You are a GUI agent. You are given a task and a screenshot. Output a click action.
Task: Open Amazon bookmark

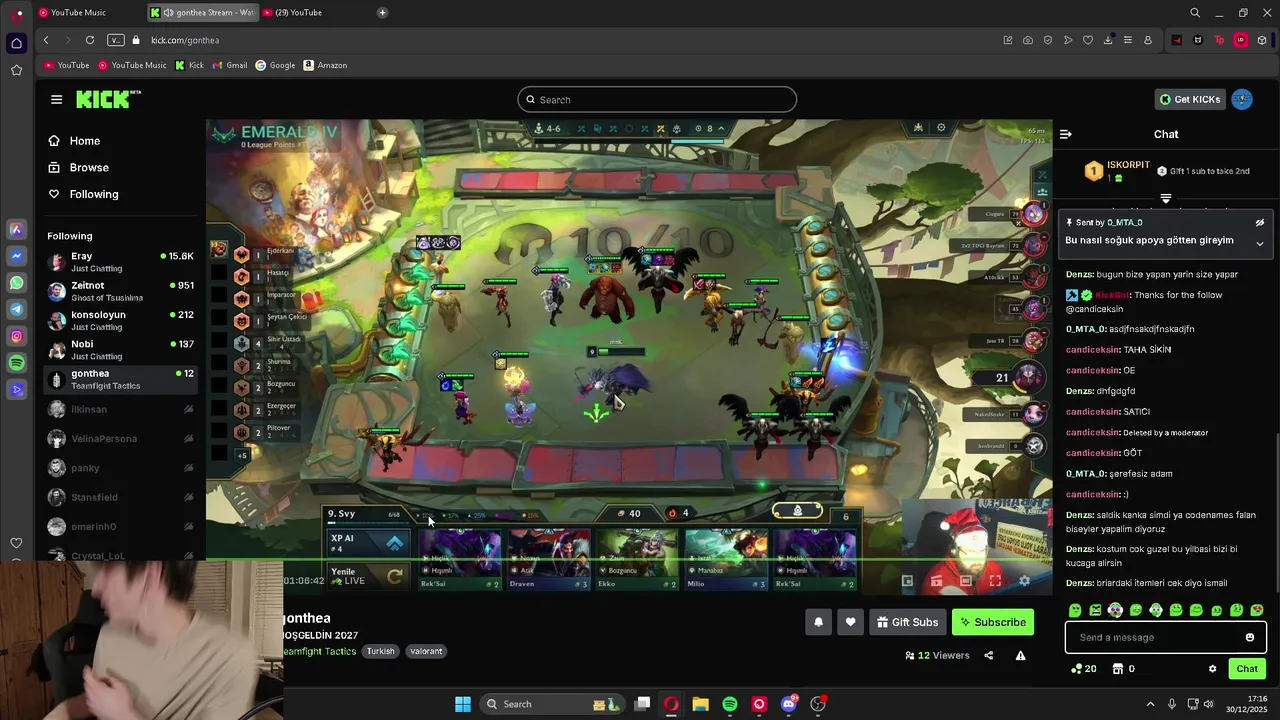325,65
